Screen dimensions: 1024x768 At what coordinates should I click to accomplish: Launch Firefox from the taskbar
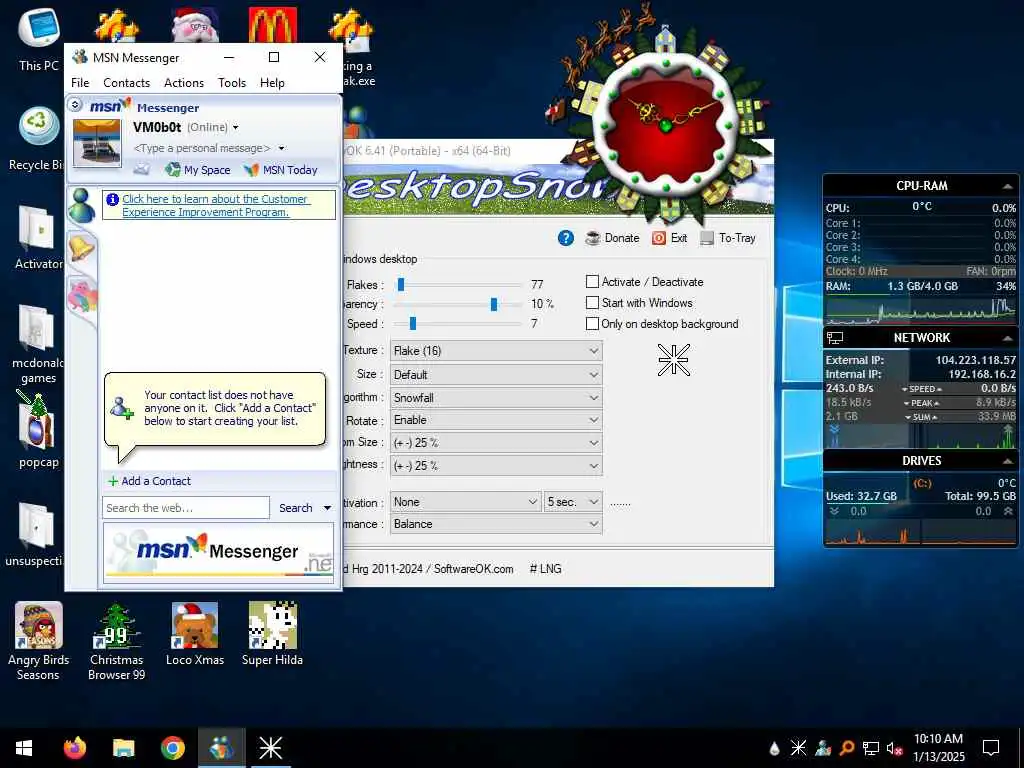[x=75, y=748]
